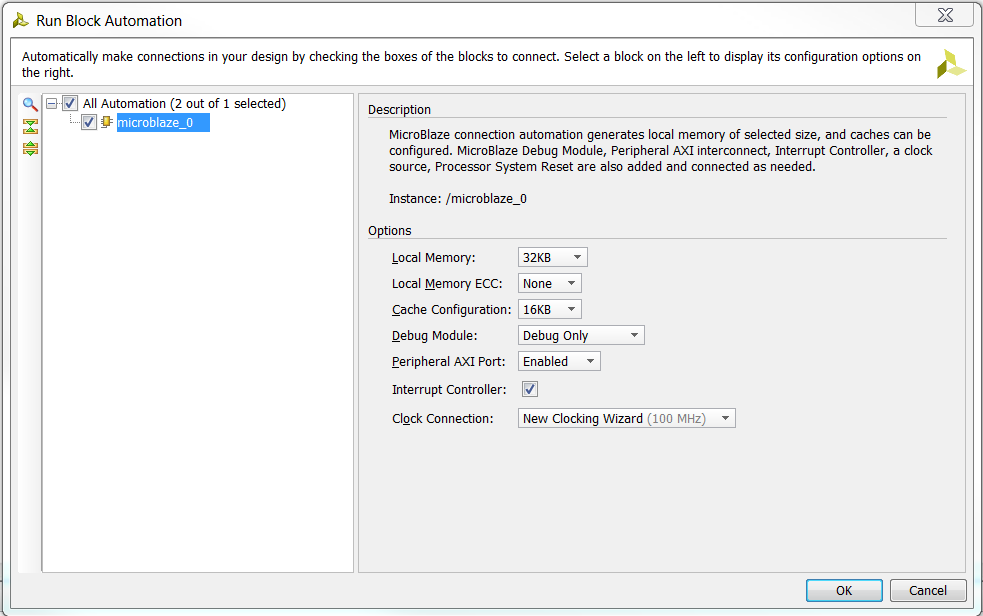Collapse the All Automation tree node
983x616 pixels.
[52, 103]
